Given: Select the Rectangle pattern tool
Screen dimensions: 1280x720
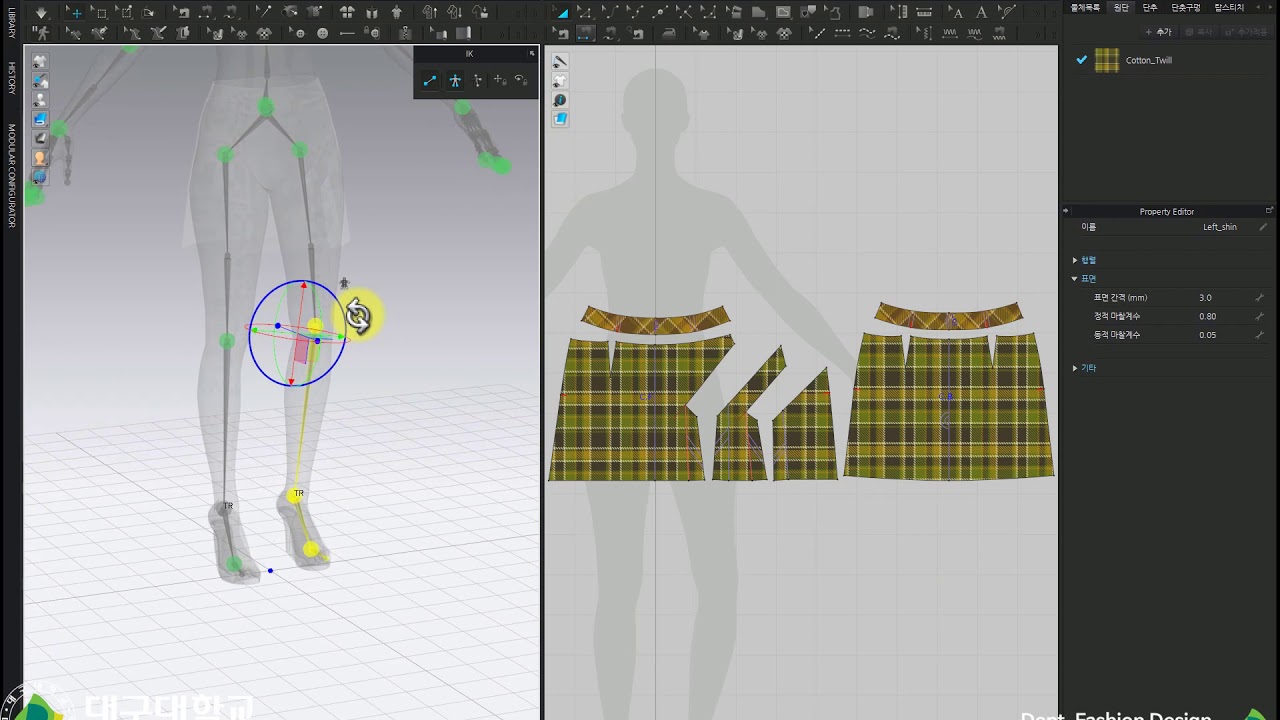Looking at the screenshot, I should [758, 13].
